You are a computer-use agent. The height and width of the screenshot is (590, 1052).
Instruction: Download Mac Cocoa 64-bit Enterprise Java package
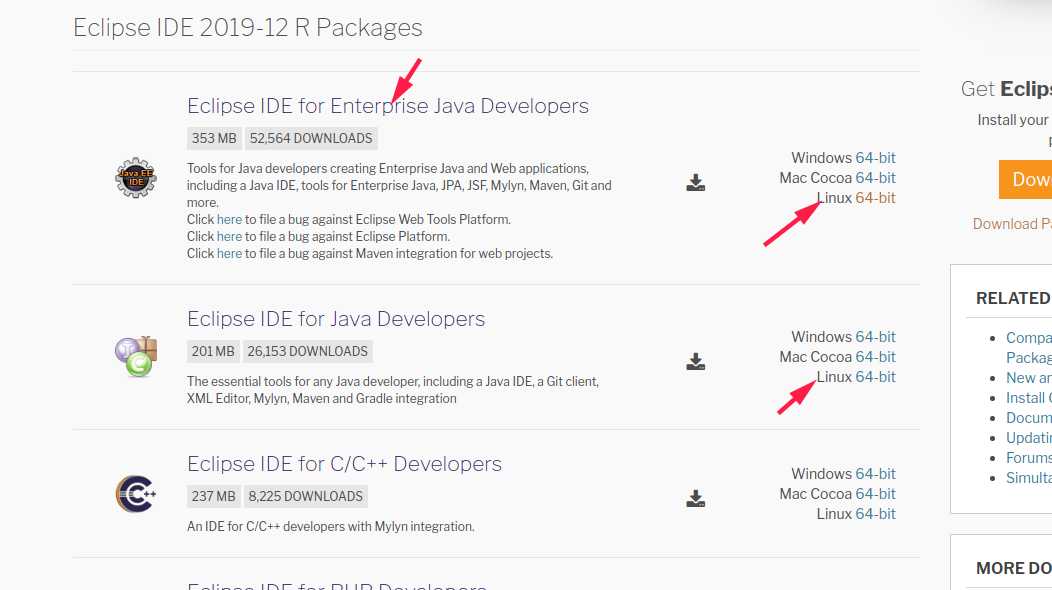click(875, 178)
